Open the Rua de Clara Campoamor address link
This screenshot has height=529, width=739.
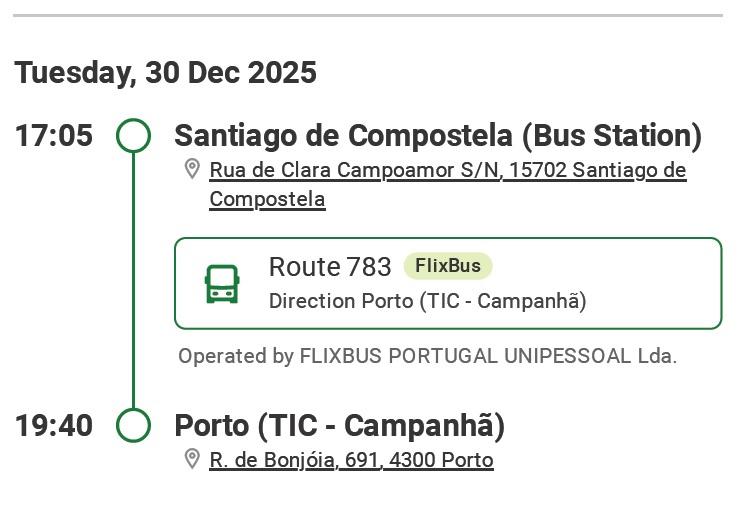coord(447,170)
